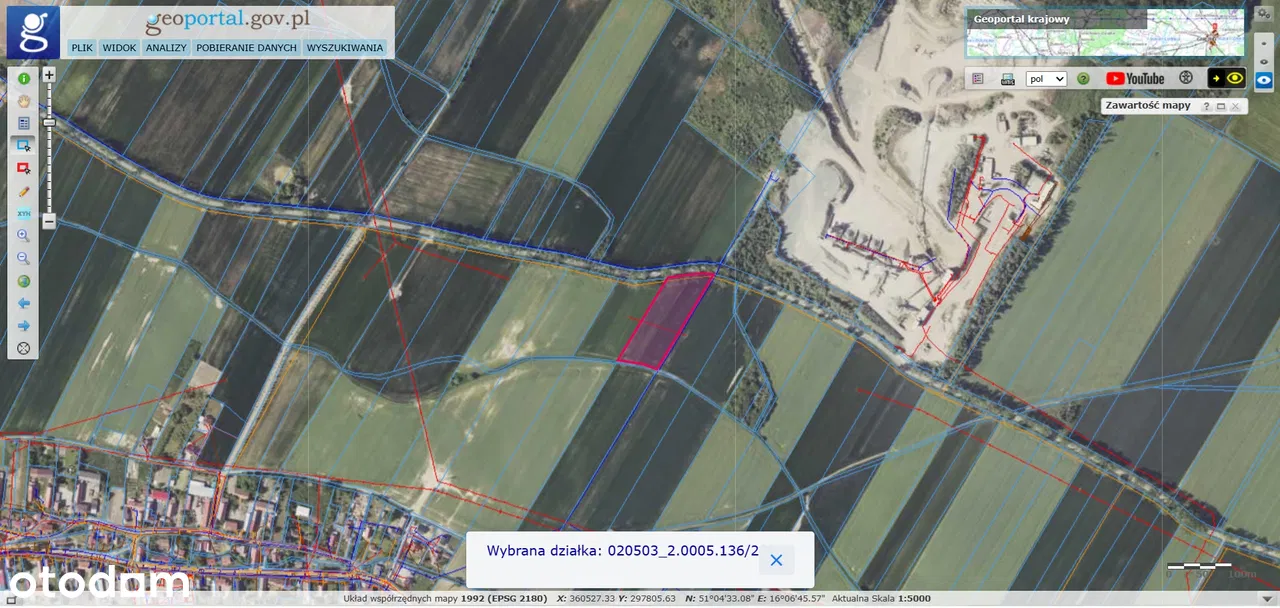Open the WYSZUKIWANIA menu

(345, 47)
